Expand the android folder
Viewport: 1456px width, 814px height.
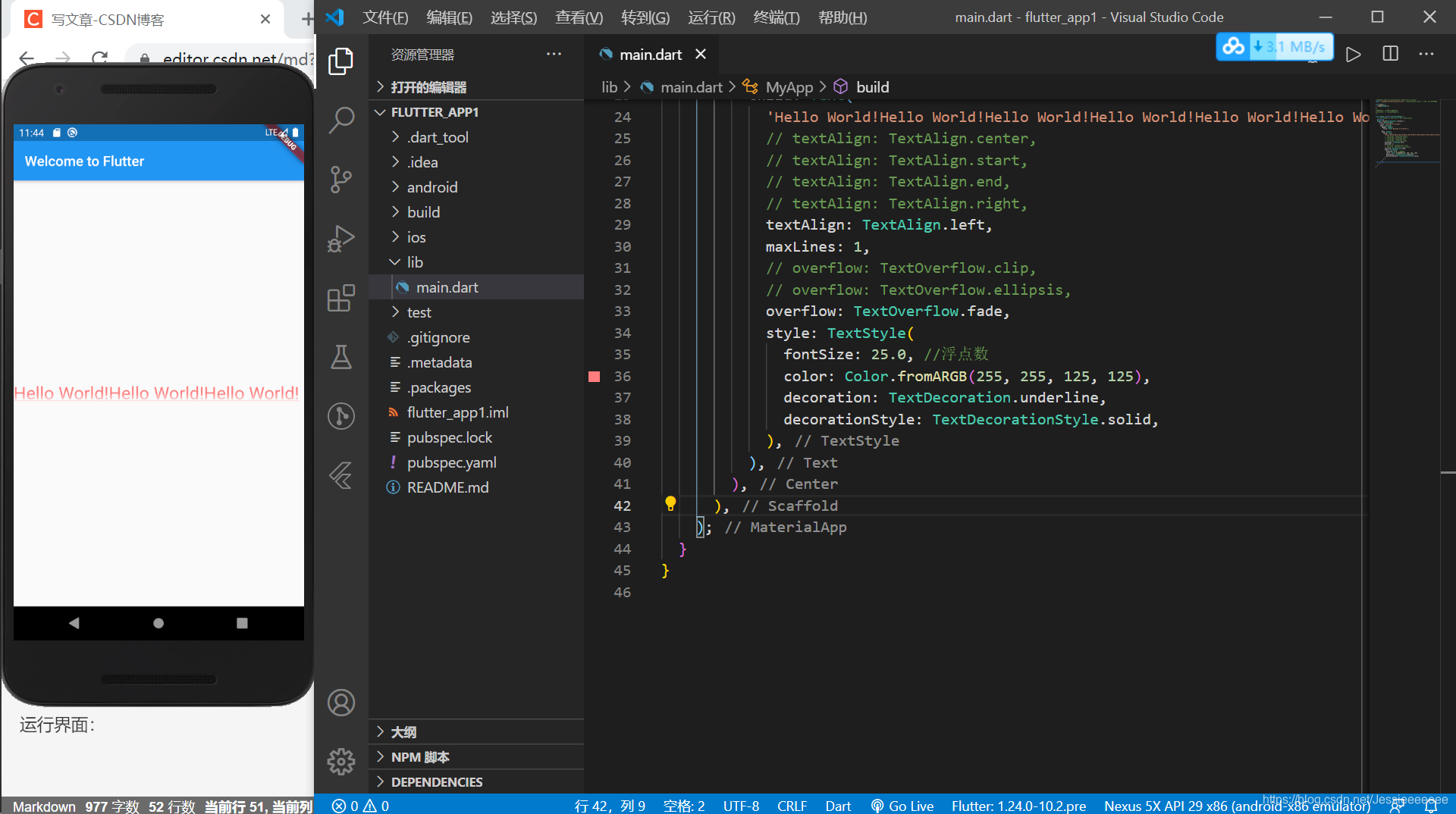pyautogui.click(x=476, y=187)
